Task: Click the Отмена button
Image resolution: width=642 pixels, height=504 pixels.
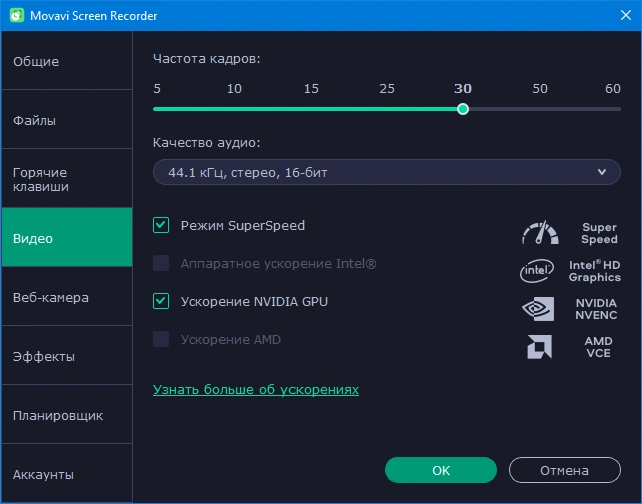Action: (x=565, y=470)
